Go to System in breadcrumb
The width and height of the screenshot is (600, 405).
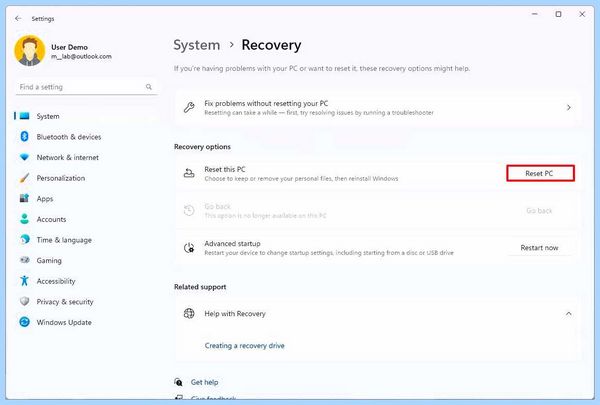click(197, 45)
